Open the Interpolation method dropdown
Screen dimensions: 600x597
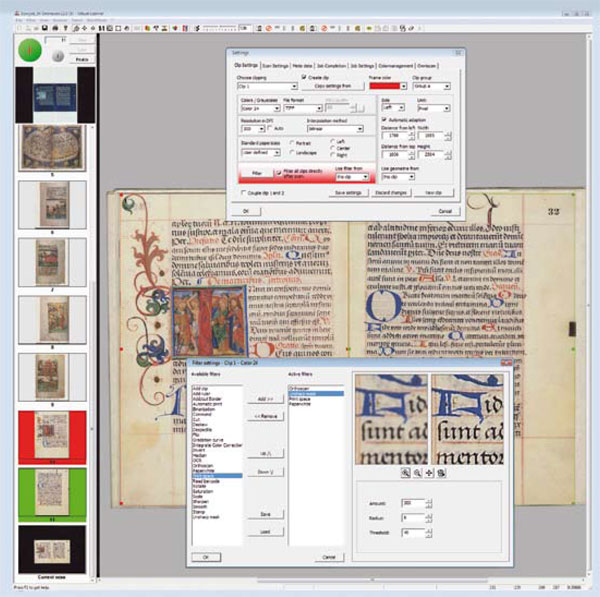[335, 129]
